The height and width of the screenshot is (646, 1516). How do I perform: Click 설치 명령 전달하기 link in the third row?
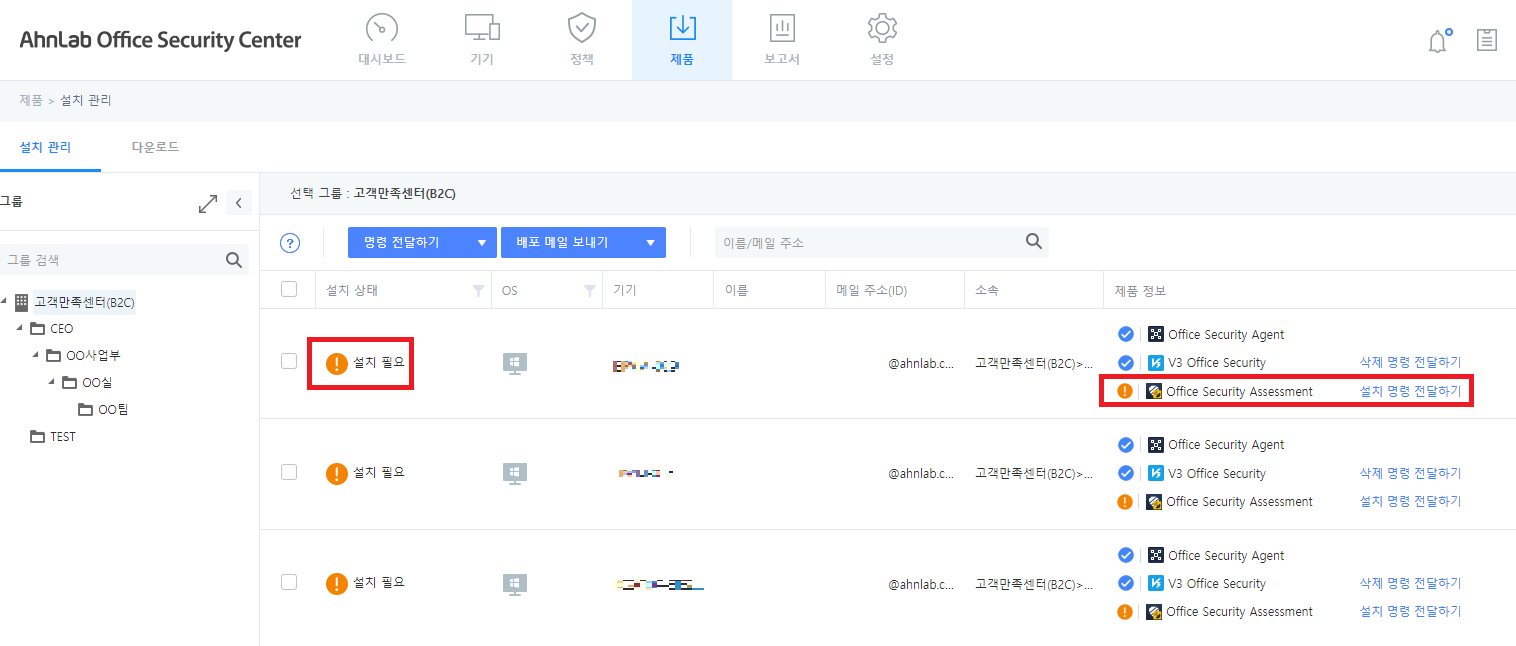1410,611
